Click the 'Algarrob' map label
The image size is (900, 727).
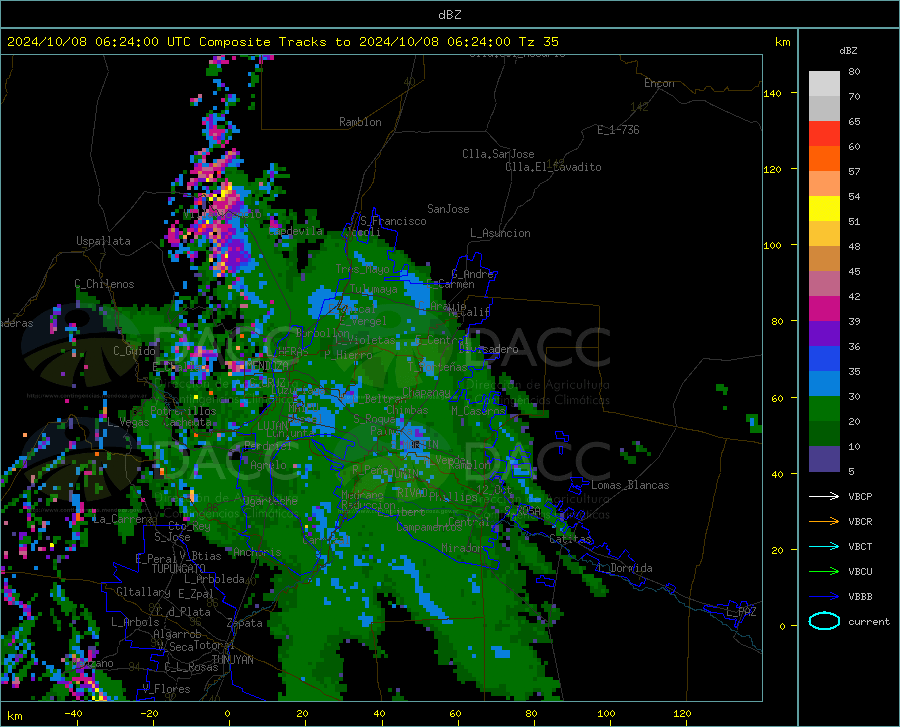point(177,633)
